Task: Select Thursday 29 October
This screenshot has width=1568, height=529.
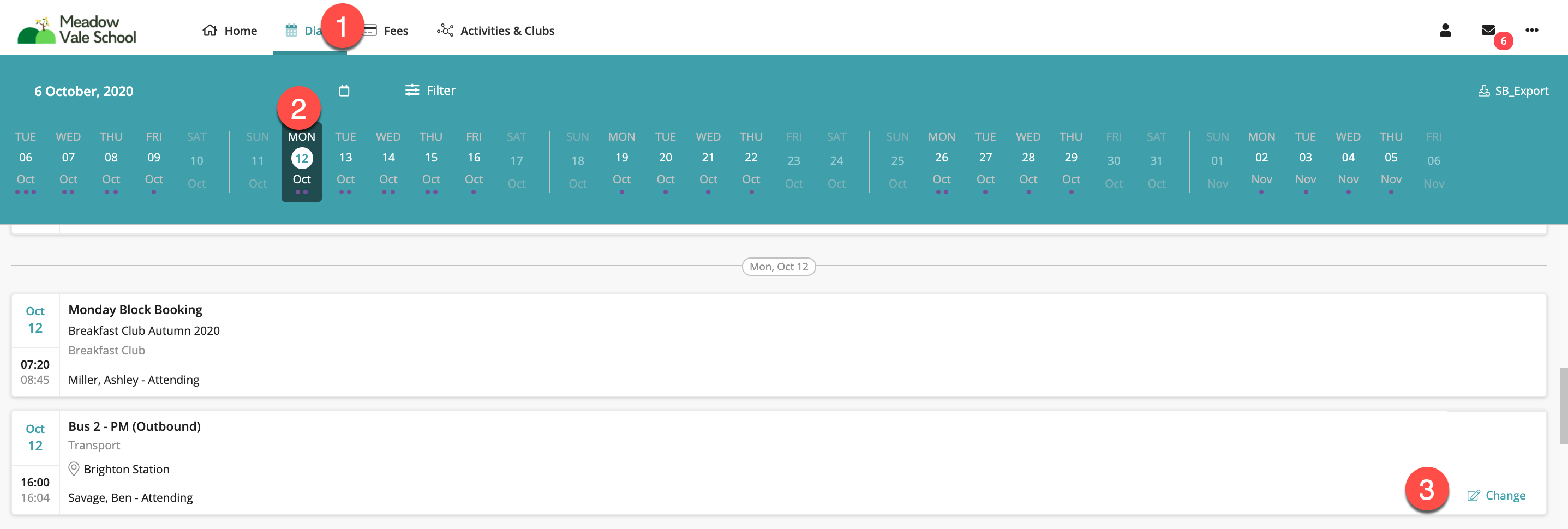Action: (x=1072, y=161)
